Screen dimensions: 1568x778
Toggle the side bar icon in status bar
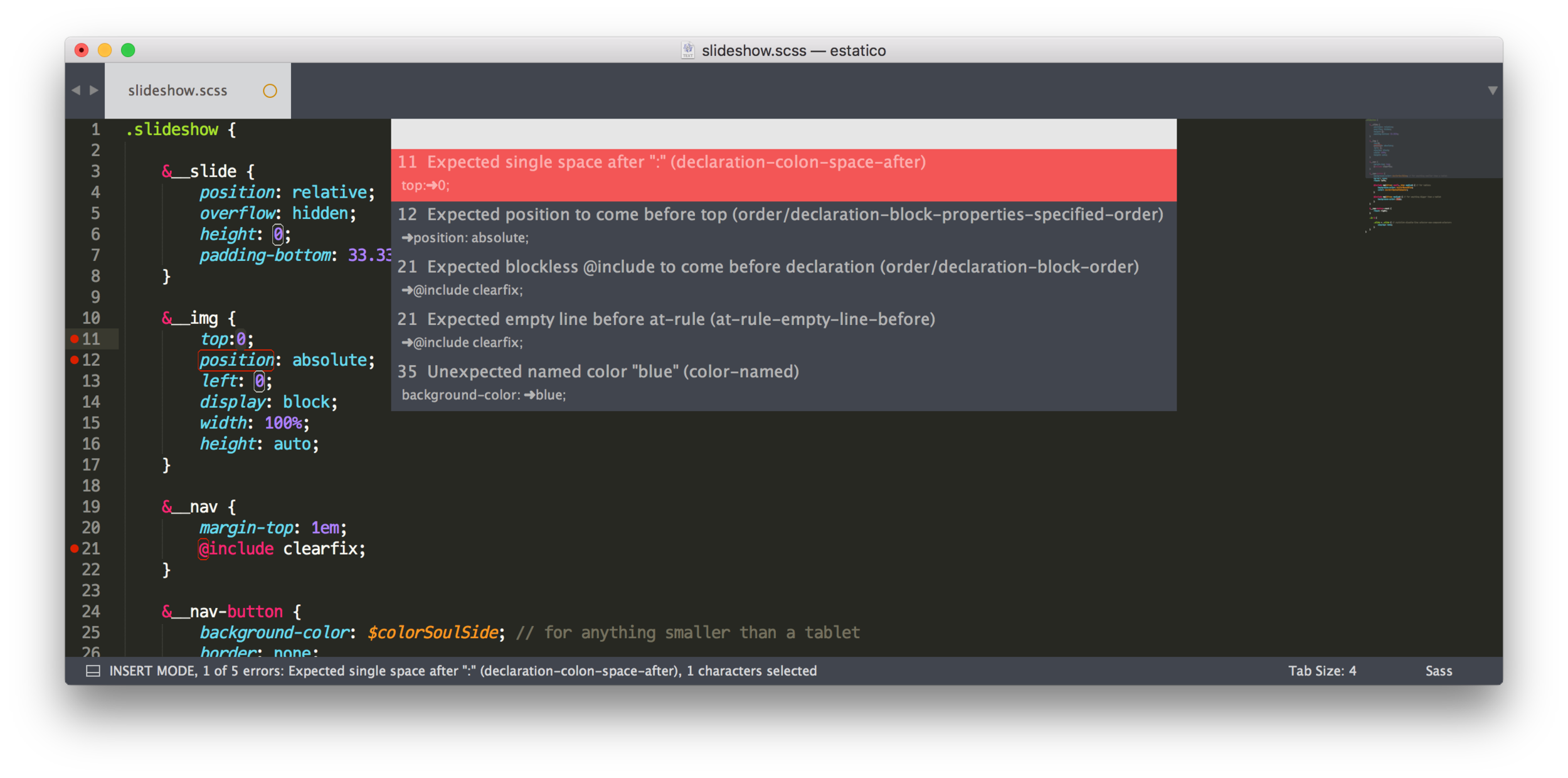[x=93, y=671]
